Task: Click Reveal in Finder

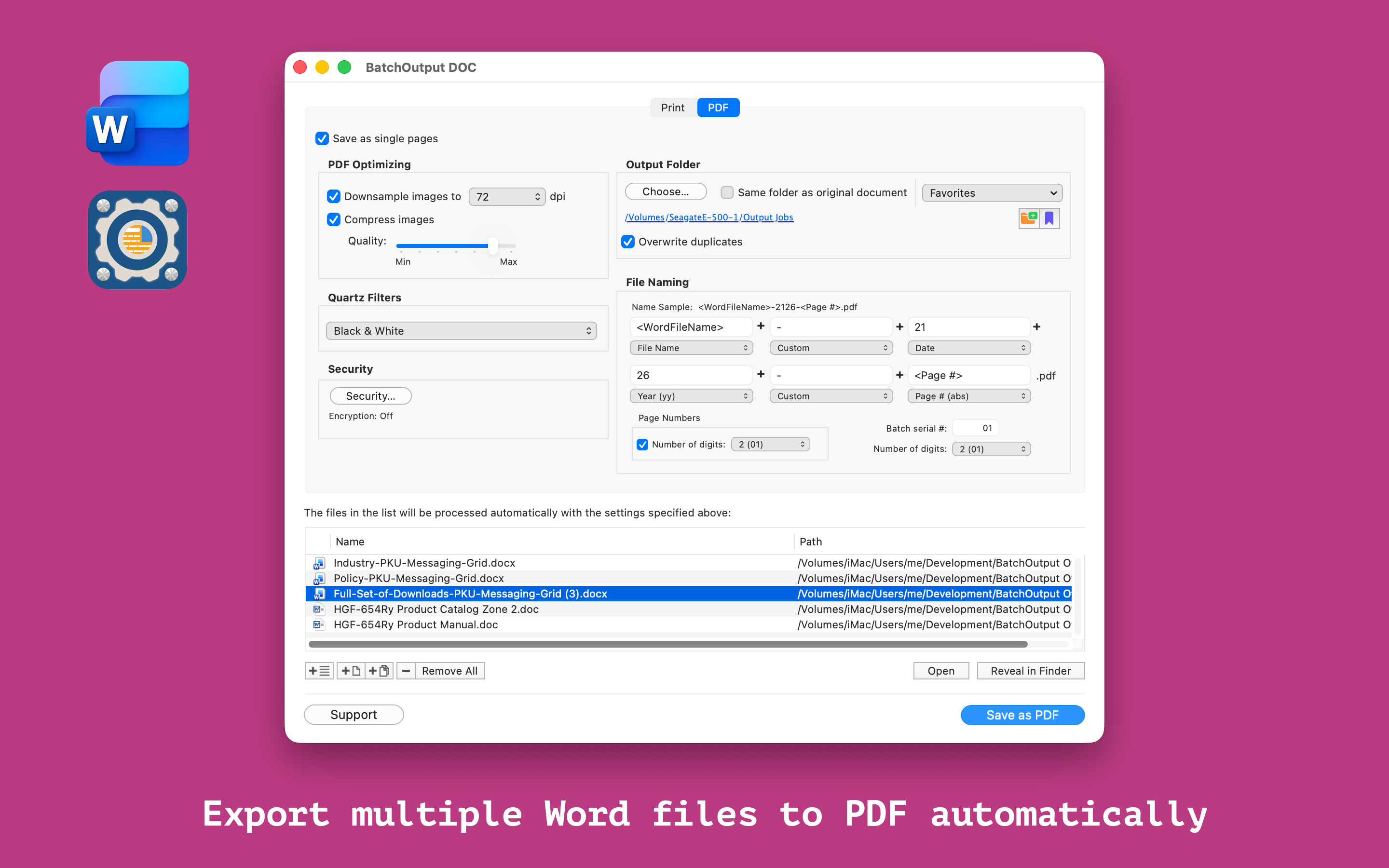Action: coord(1030,670)
